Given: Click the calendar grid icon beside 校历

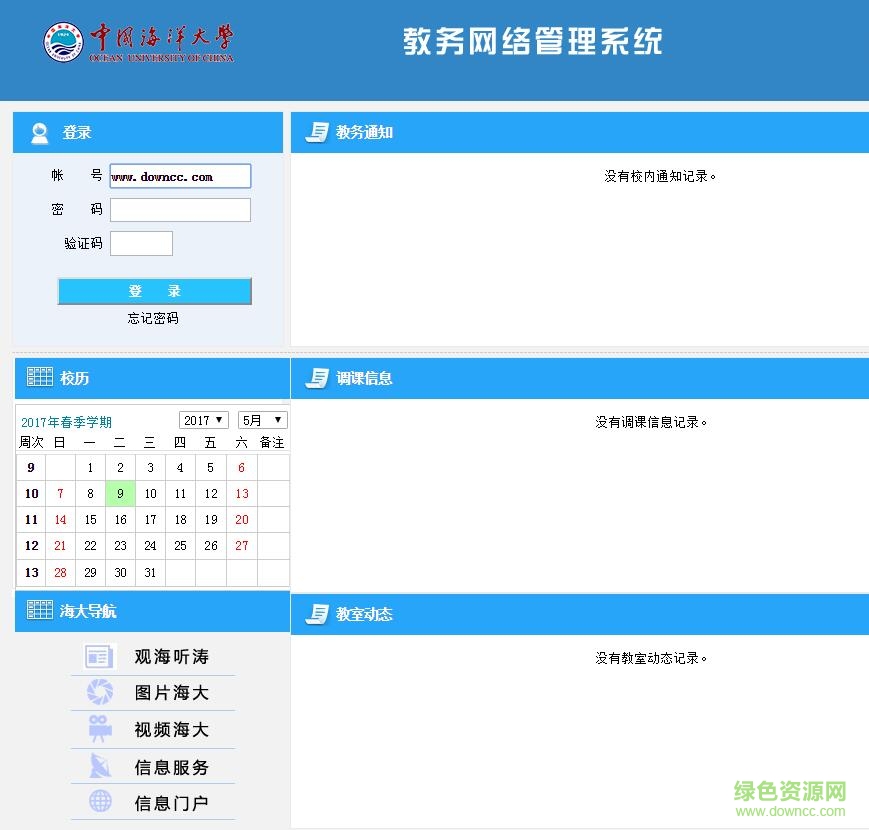Looking at the screenshot, I should coord(40,377).
